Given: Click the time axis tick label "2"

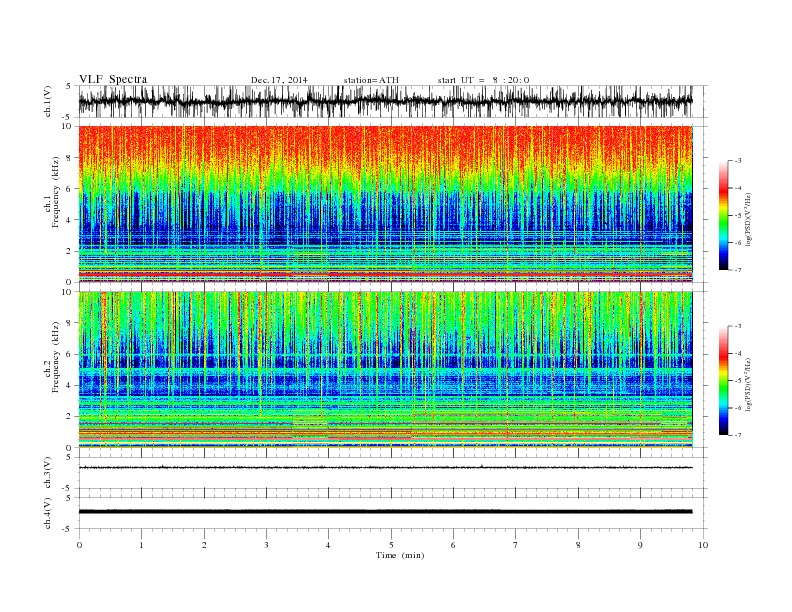Looking at the screenshot, I should (204, 545).
